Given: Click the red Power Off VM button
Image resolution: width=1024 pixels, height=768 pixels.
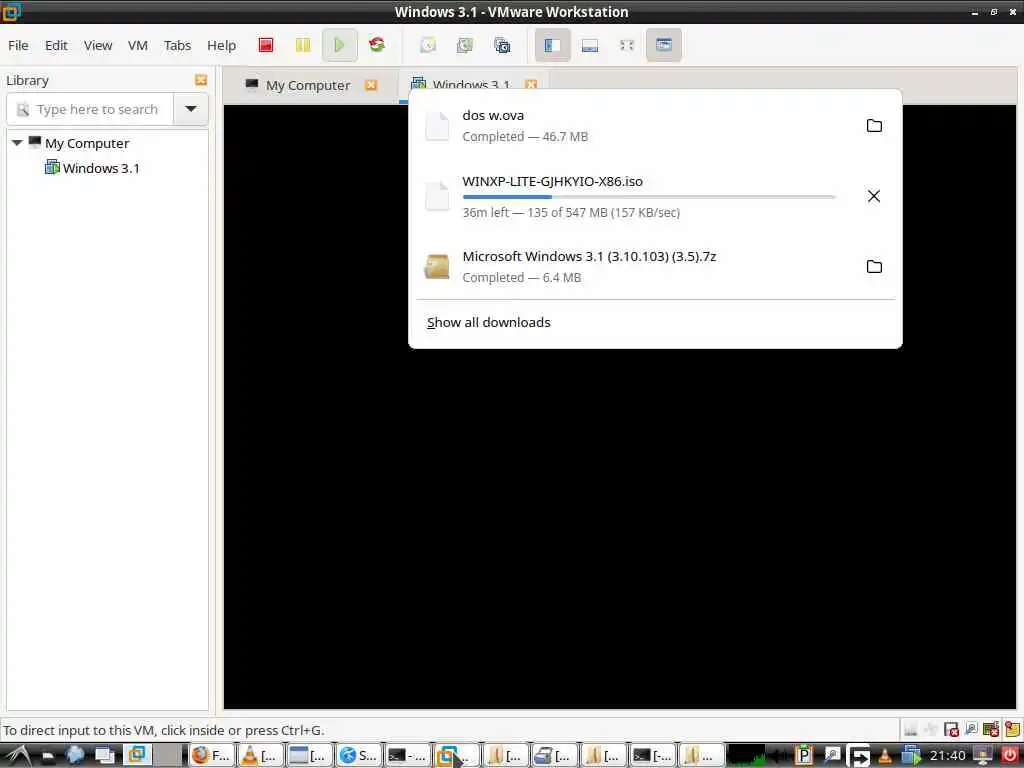Looking at the screenshot, I should [x=266, y=45].
